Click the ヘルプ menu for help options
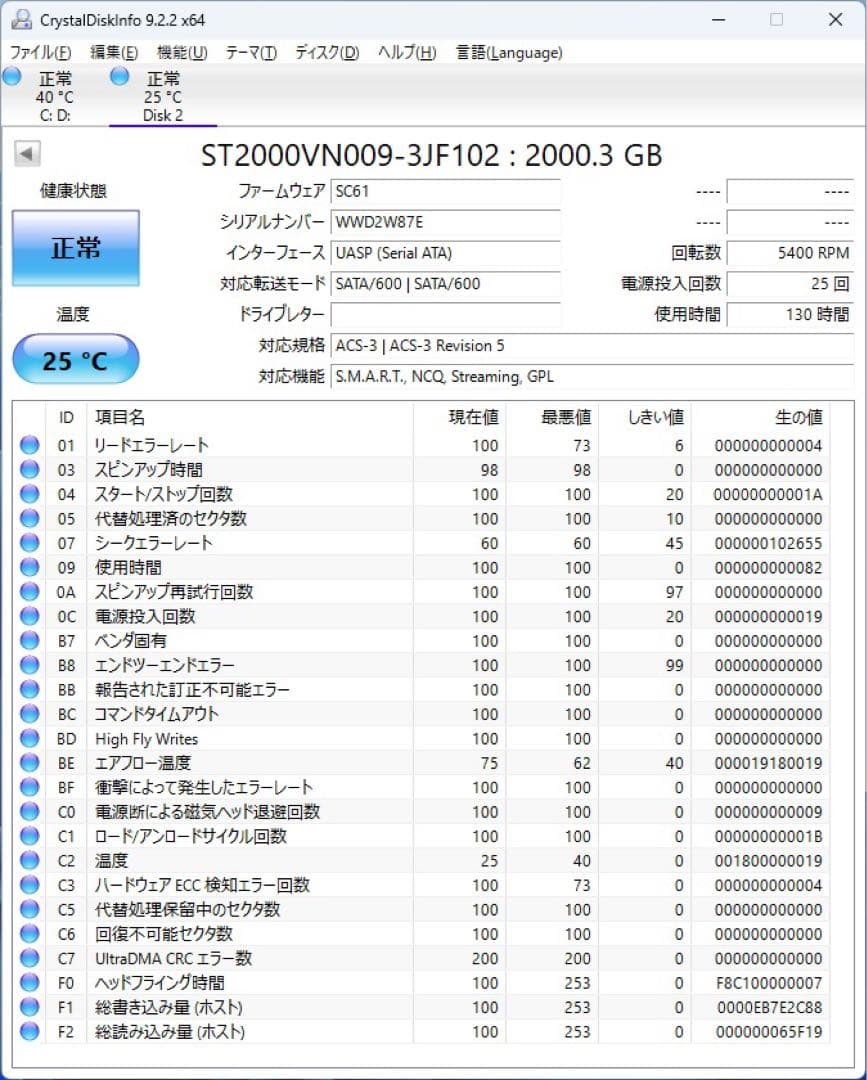This screenshot has height=1080, width=867. tap(404, 52)
